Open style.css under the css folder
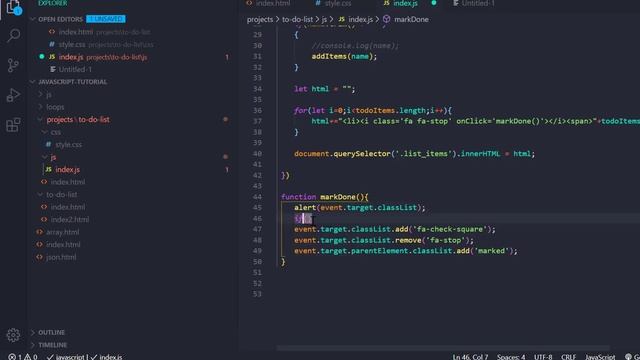Screen dimensions: 640x360 [x=68, y=144]
